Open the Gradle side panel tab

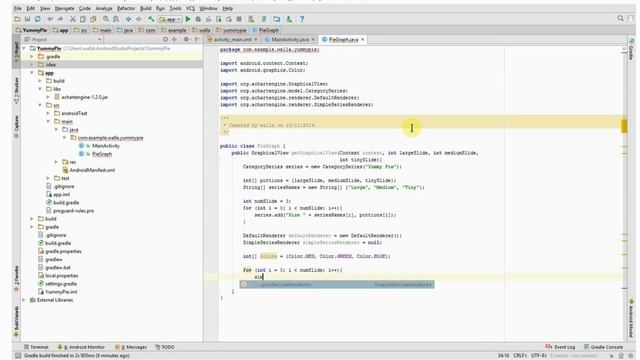631,50
